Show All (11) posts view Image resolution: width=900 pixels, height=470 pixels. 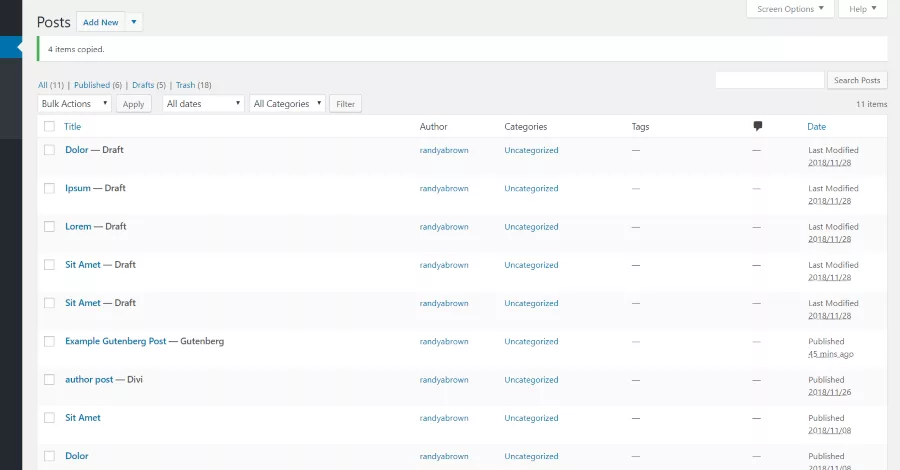coord(51,85)
